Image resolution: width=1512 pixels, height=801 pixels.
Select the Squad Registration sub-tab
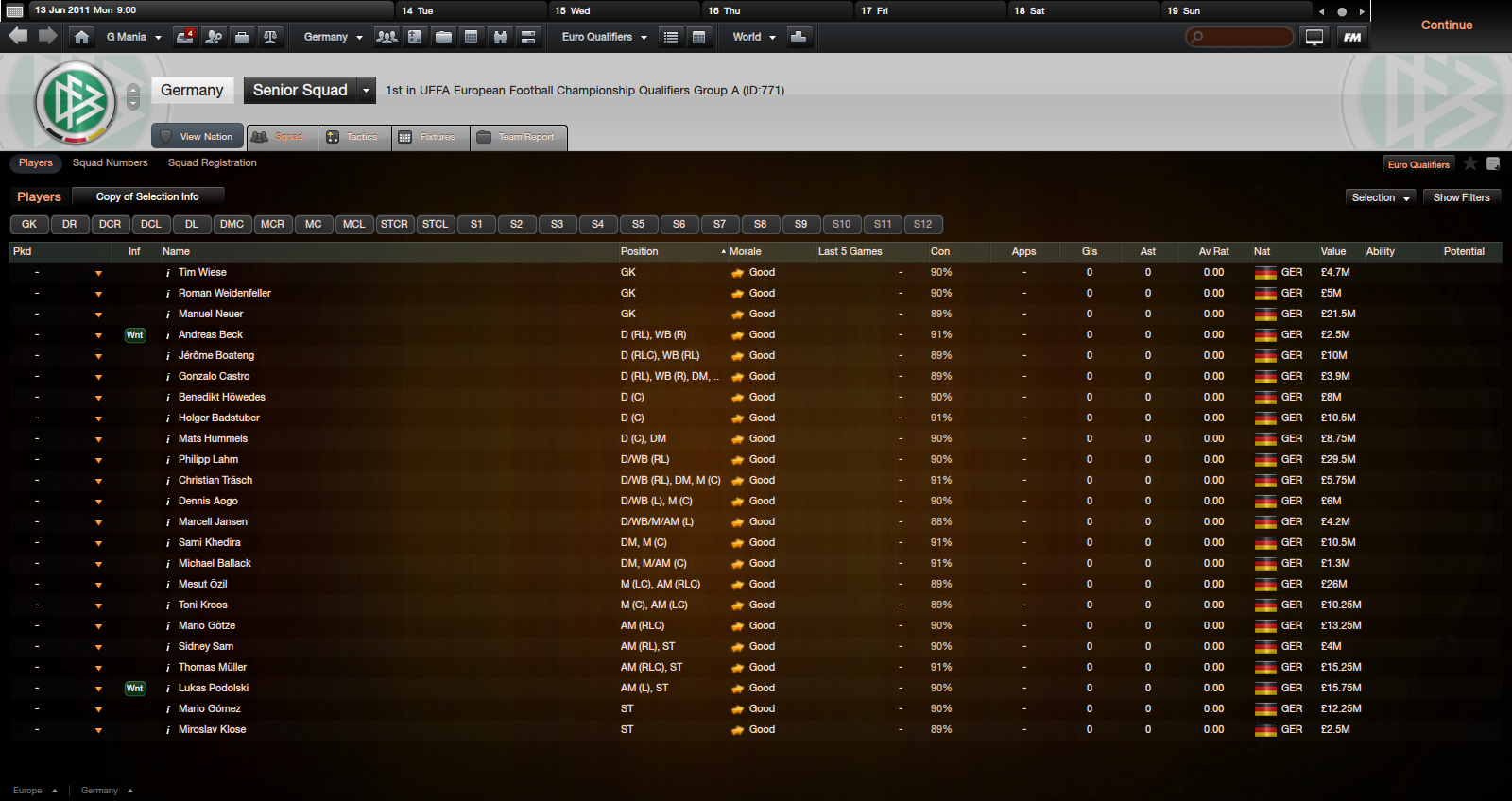(x=213, y=163)
